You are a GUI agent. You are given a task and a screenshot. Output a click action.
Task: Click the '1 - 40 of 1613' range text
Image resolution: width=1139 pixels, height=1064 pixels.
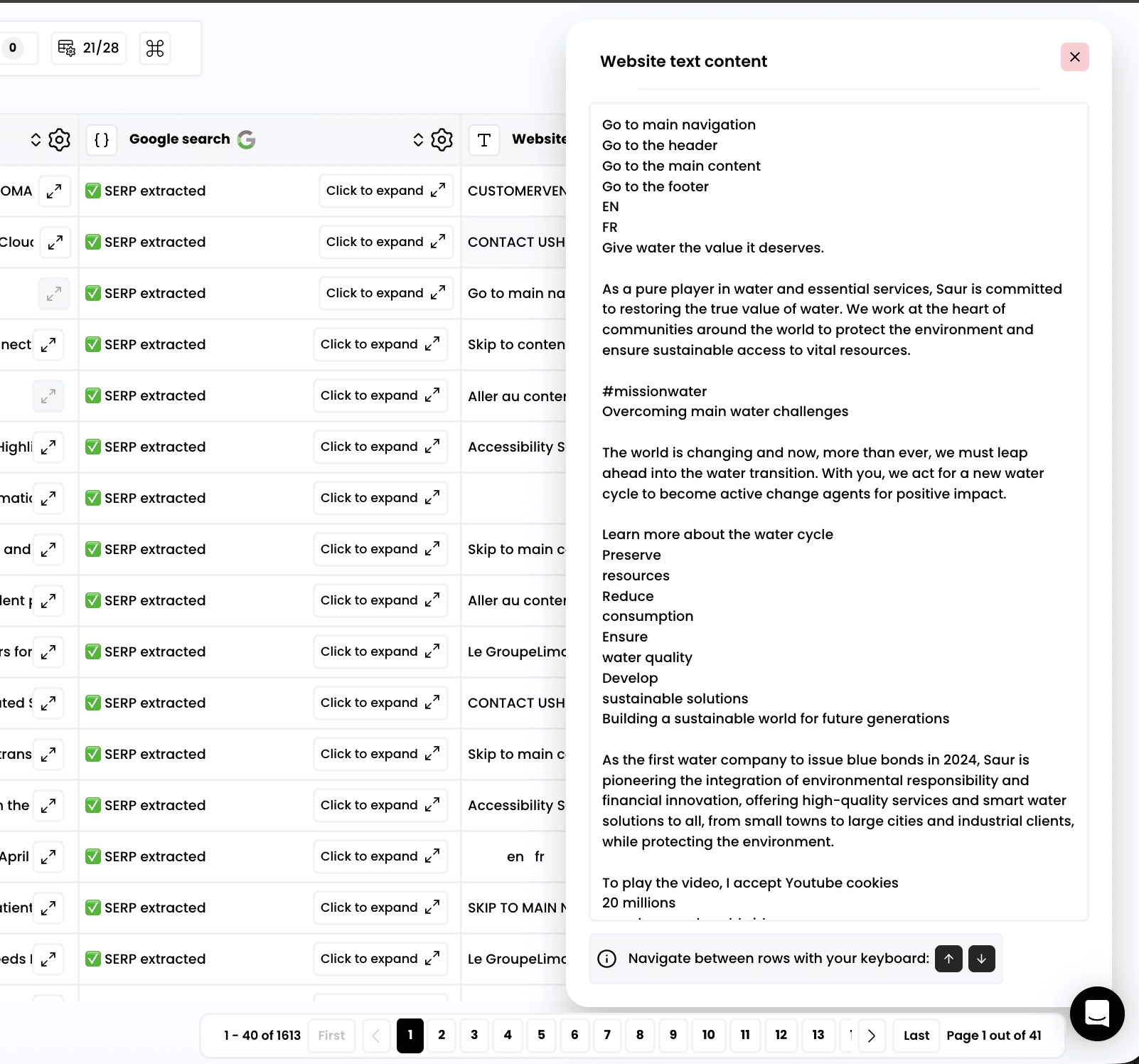tap(262, 1036)
